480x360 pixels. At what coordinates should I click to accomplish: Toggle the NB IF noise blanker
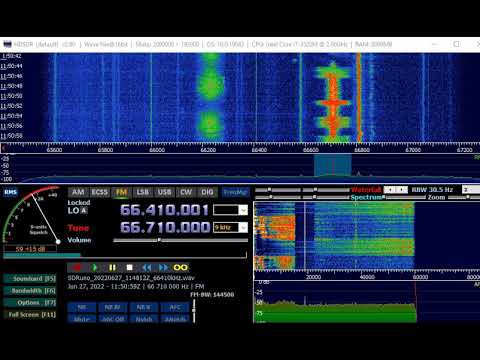[144, 307]
